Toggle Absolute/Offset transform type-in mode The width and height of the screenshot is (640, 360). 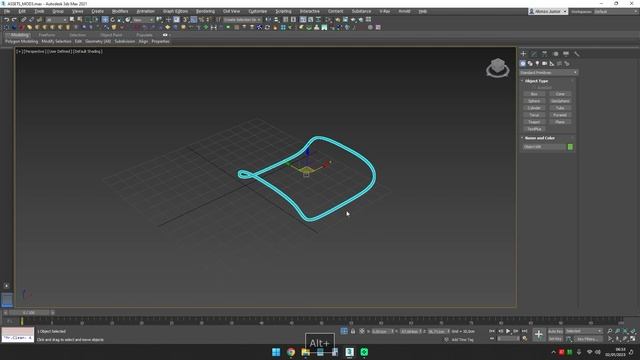pos(362,331)
